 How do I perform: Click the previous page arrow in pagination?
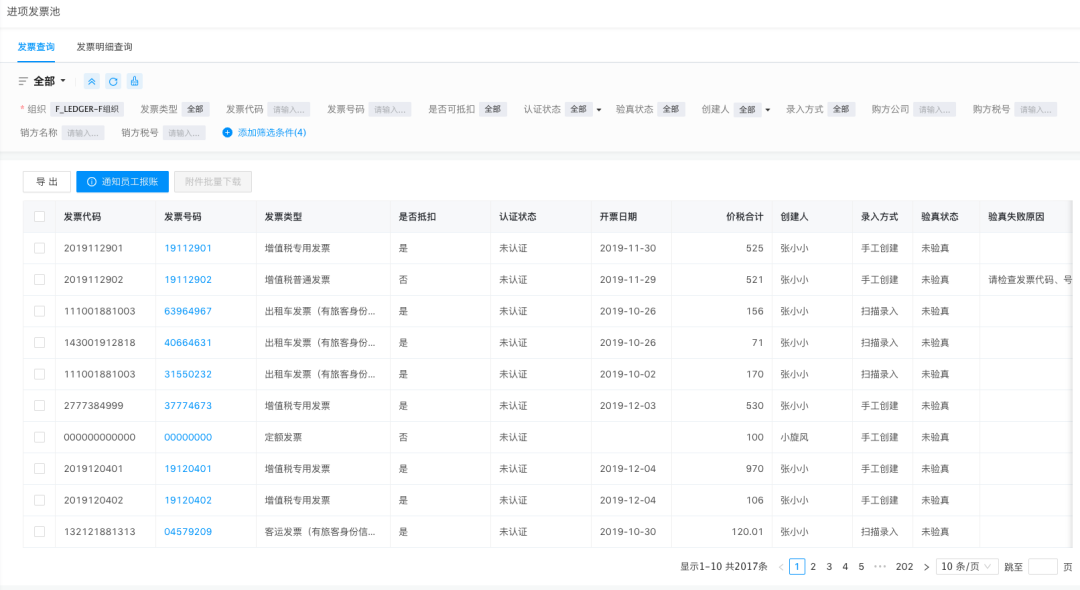pyautogui.click(x=780, y=566)
